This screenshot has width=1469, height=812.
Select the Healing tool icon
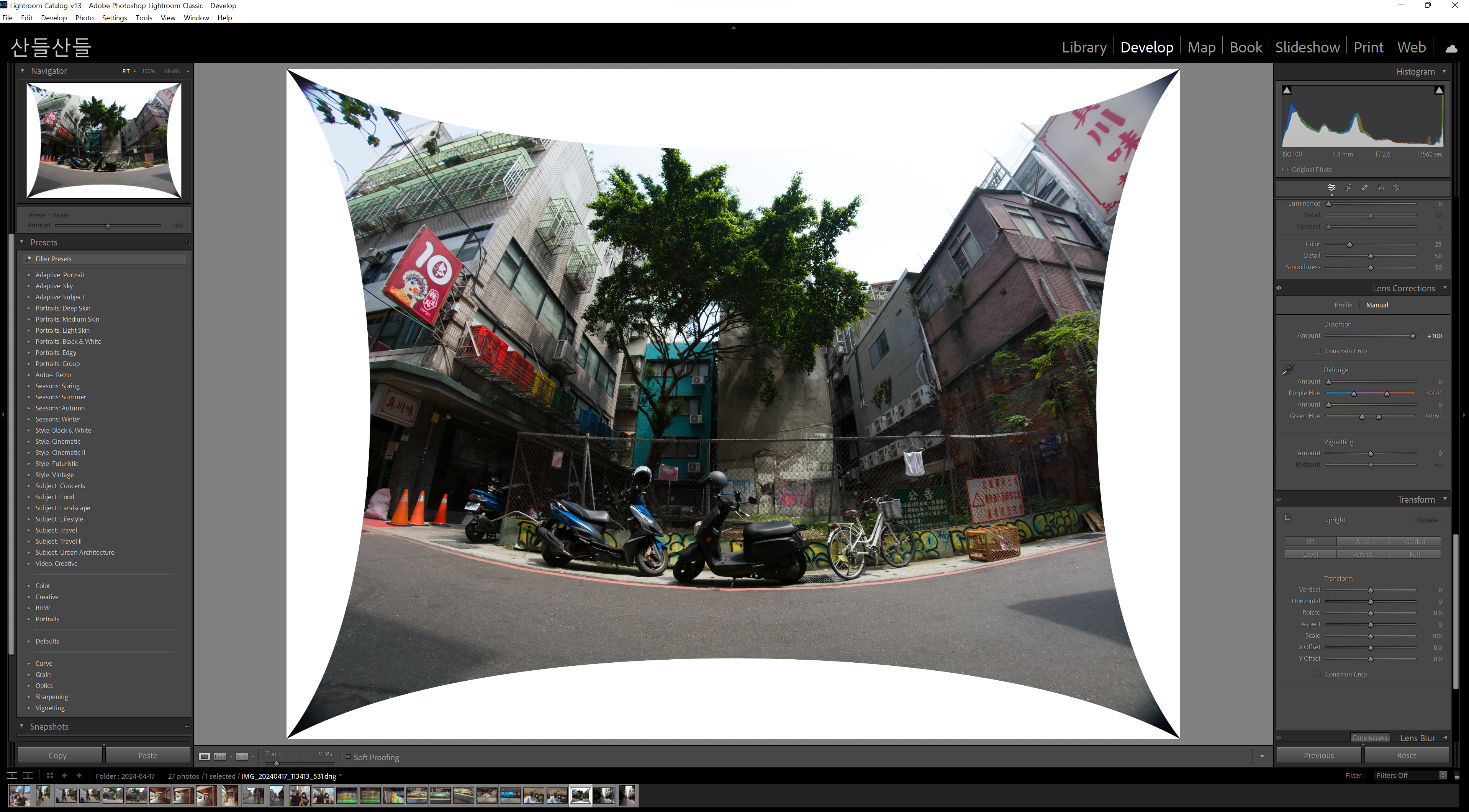click(x=1365, y=188)
